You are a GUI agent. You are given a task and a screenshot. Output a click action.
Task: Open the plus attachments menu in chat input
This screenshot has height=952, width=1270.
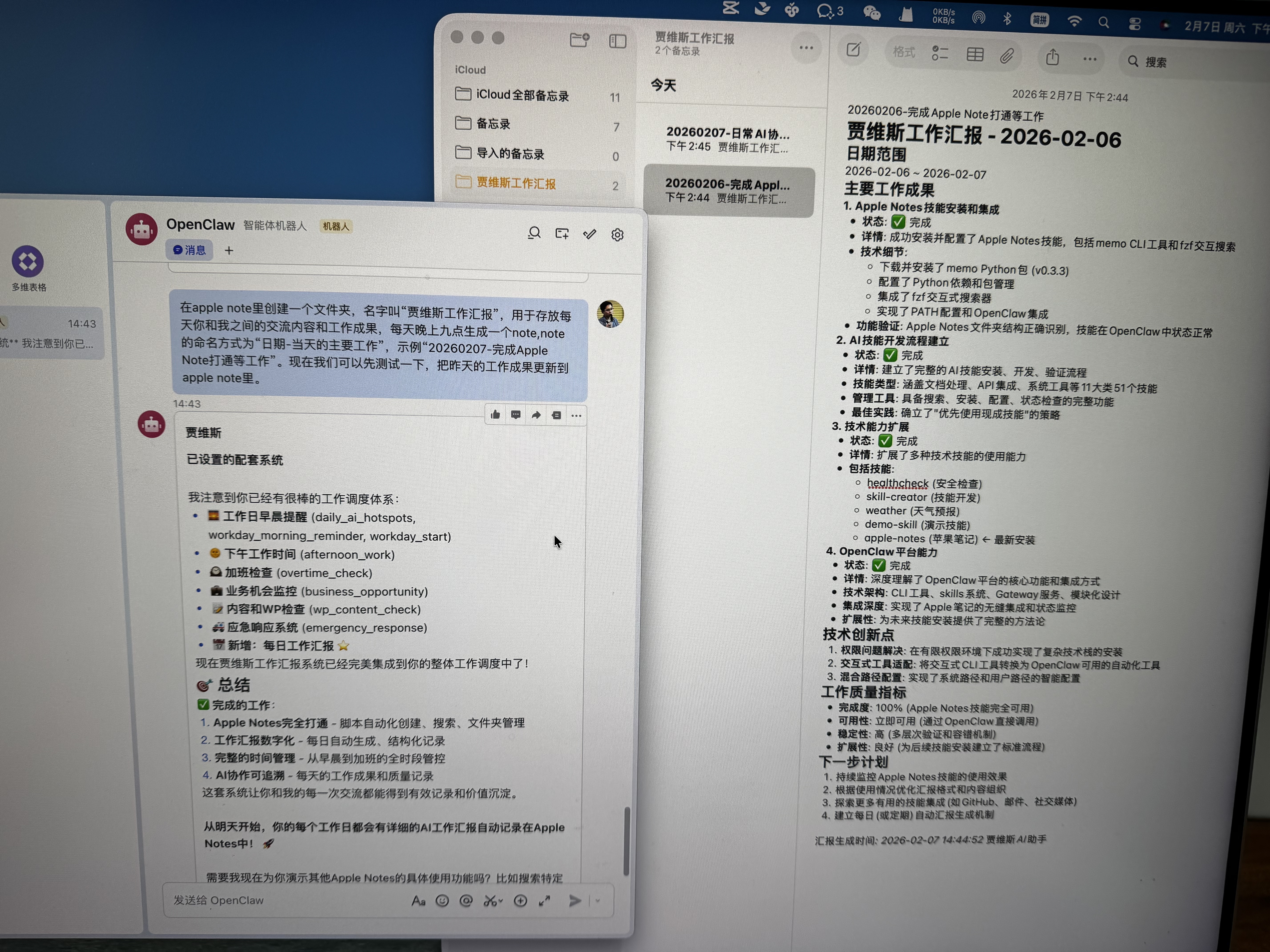(520, 901)
